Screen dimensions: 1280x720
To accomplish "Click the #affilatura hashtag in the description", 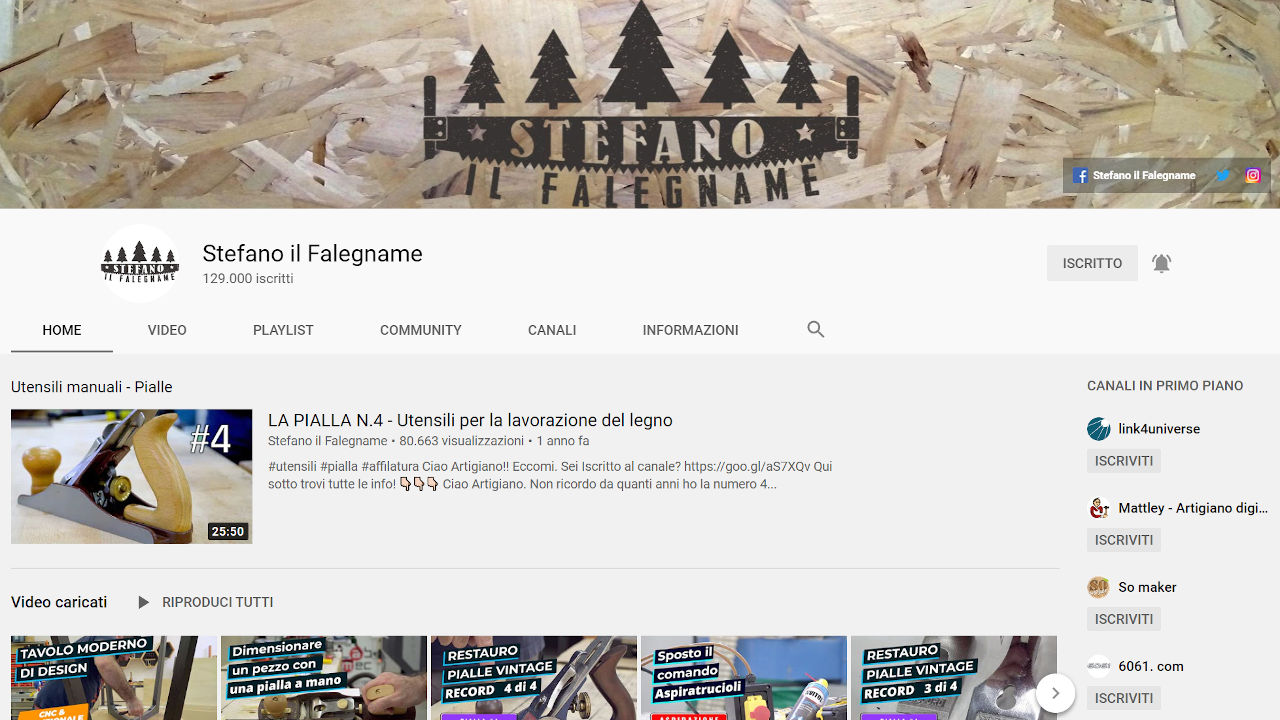I will click(x=391, y=466).
